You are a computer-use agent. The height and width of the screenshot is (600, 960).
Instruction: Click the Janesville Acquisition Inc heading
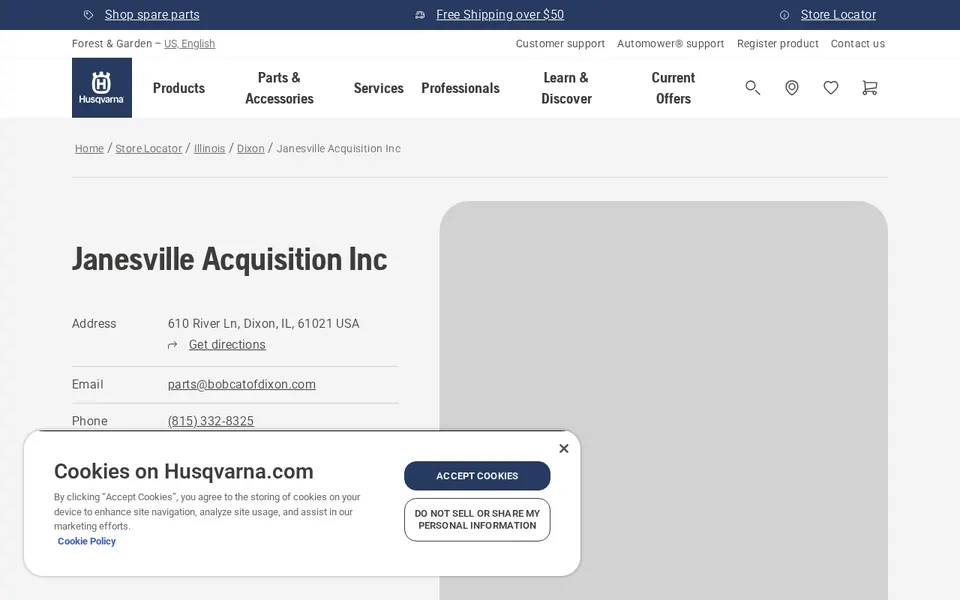tap(230, 259)
